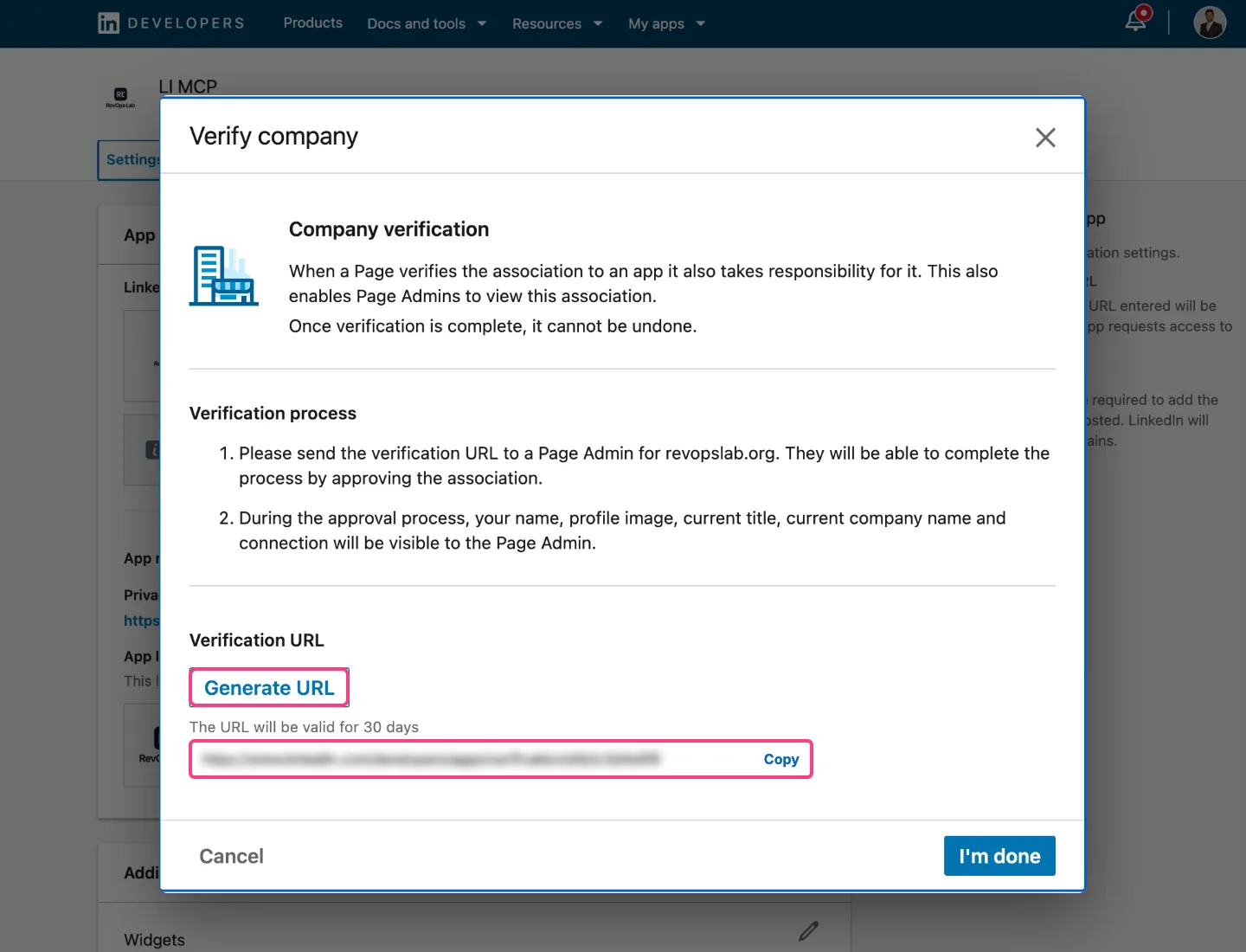The width and height of the screenshot is (1246, 952).
Task: Click the verification URL text field
Action: click(501, 759)
